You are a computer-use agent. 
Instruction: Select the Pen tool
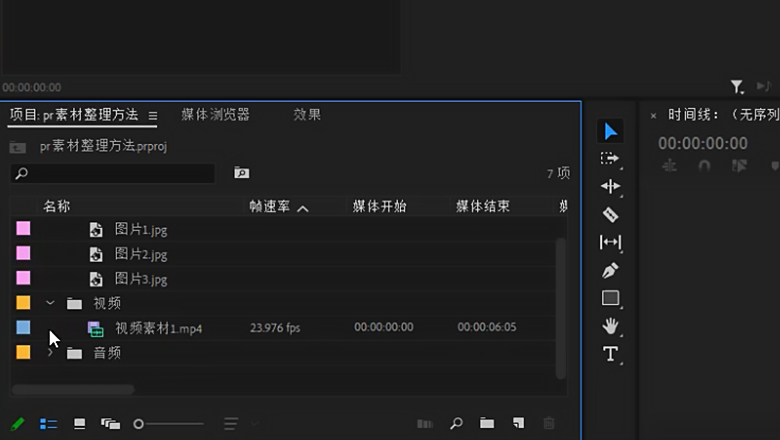click(x=610, y=270)
